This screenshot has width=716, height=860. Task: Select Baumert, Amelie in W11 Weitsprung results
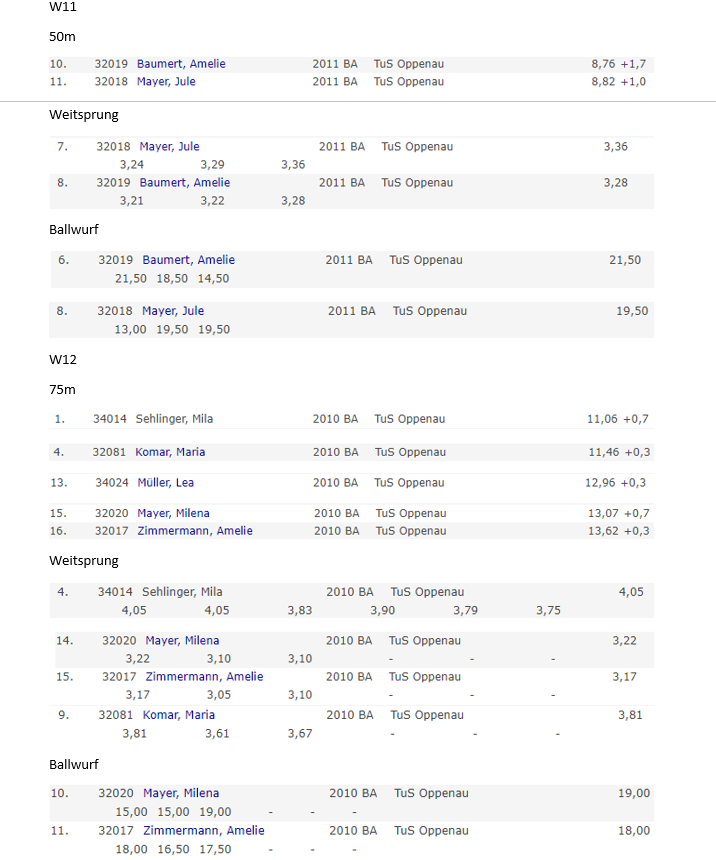[184, 183]
